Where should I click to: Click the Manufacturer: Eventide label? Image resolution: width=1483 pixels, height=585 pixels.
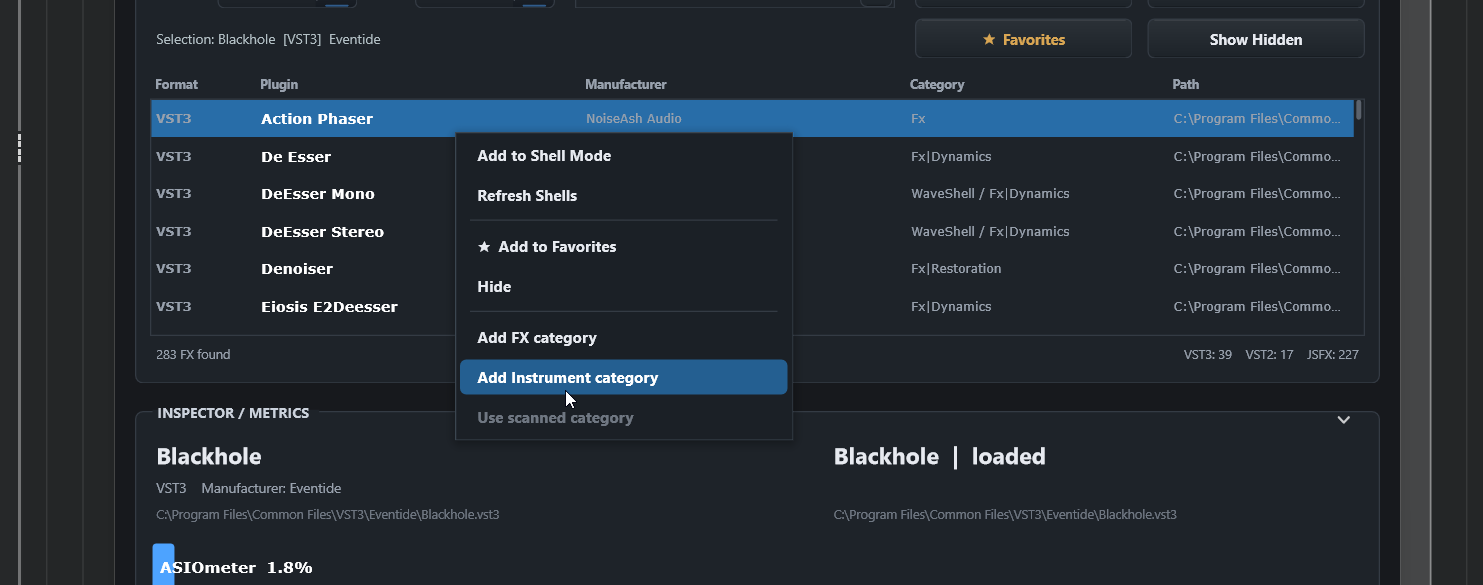(271, 489)
